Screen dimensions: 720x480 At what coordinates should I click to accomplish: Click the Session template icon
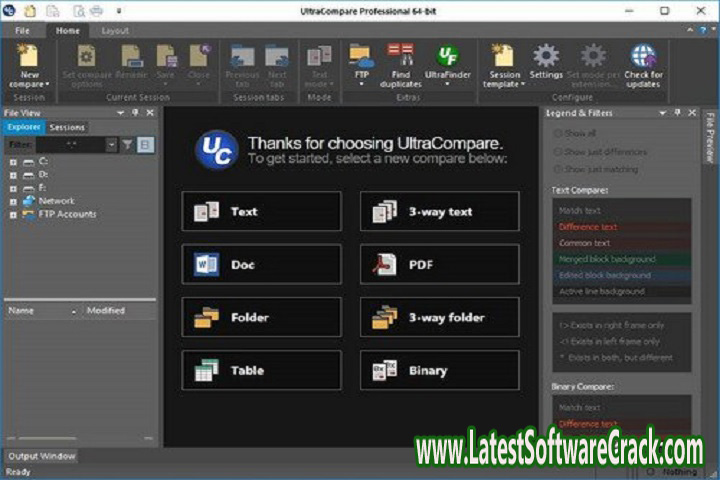(x=503, y=56)
